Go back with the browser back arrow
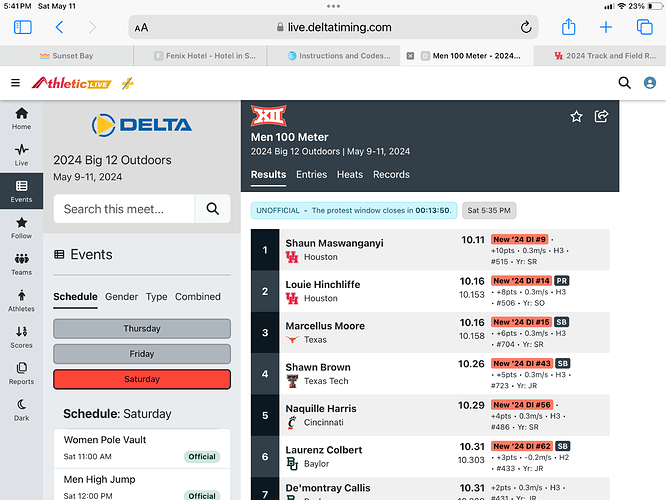Screen dimensions: 666x500 (x=59, y=27)
